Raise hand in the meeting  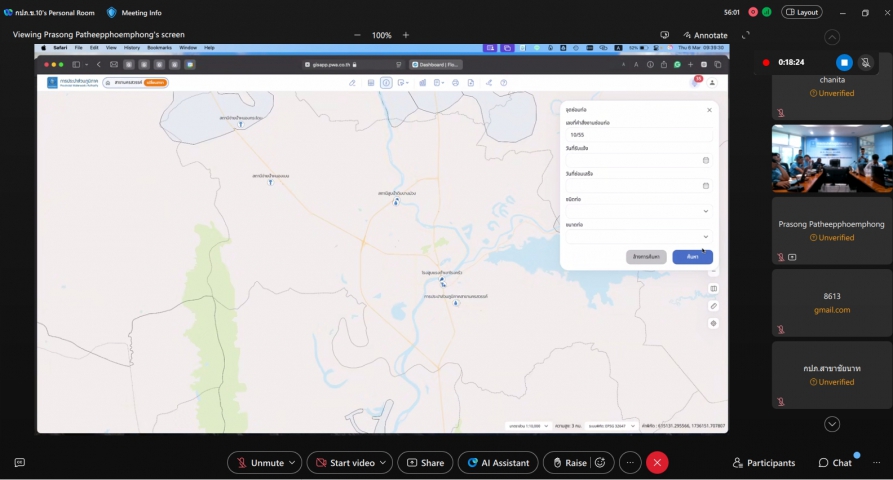coord(570,462)
